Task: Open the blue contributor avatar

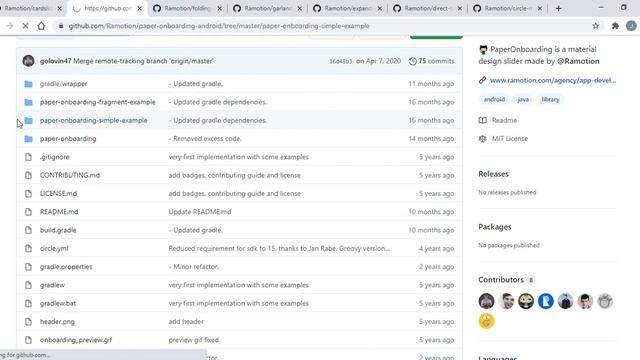Action: 545,301
